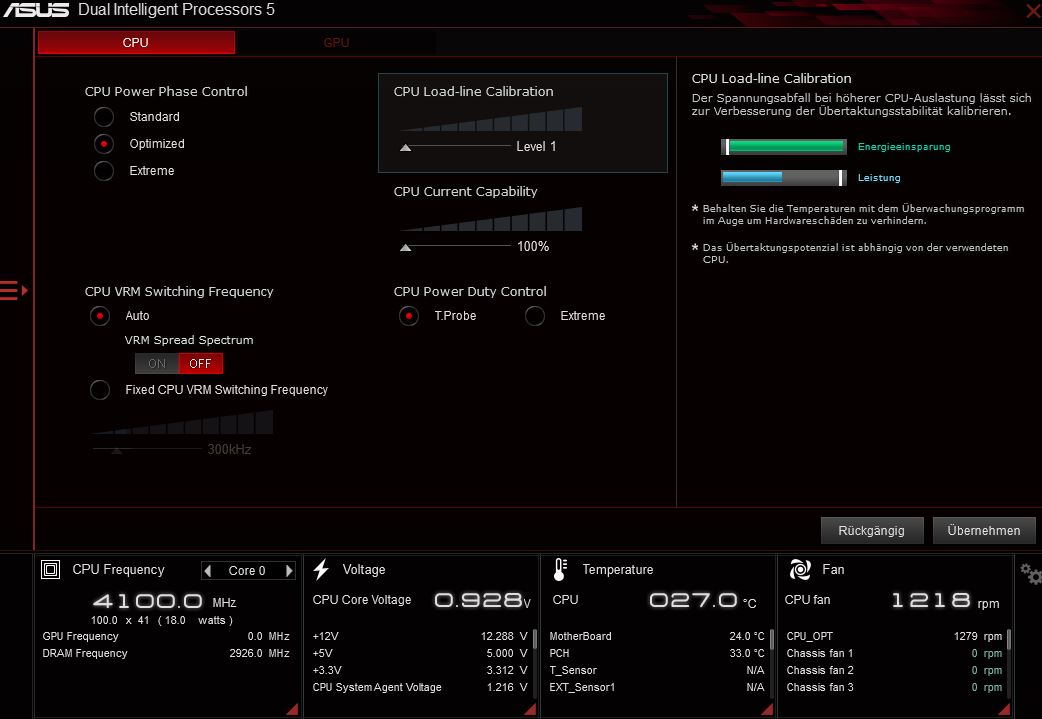Click the Rückgängig button
Screen dimensions: 1042x719
[872, 530]
